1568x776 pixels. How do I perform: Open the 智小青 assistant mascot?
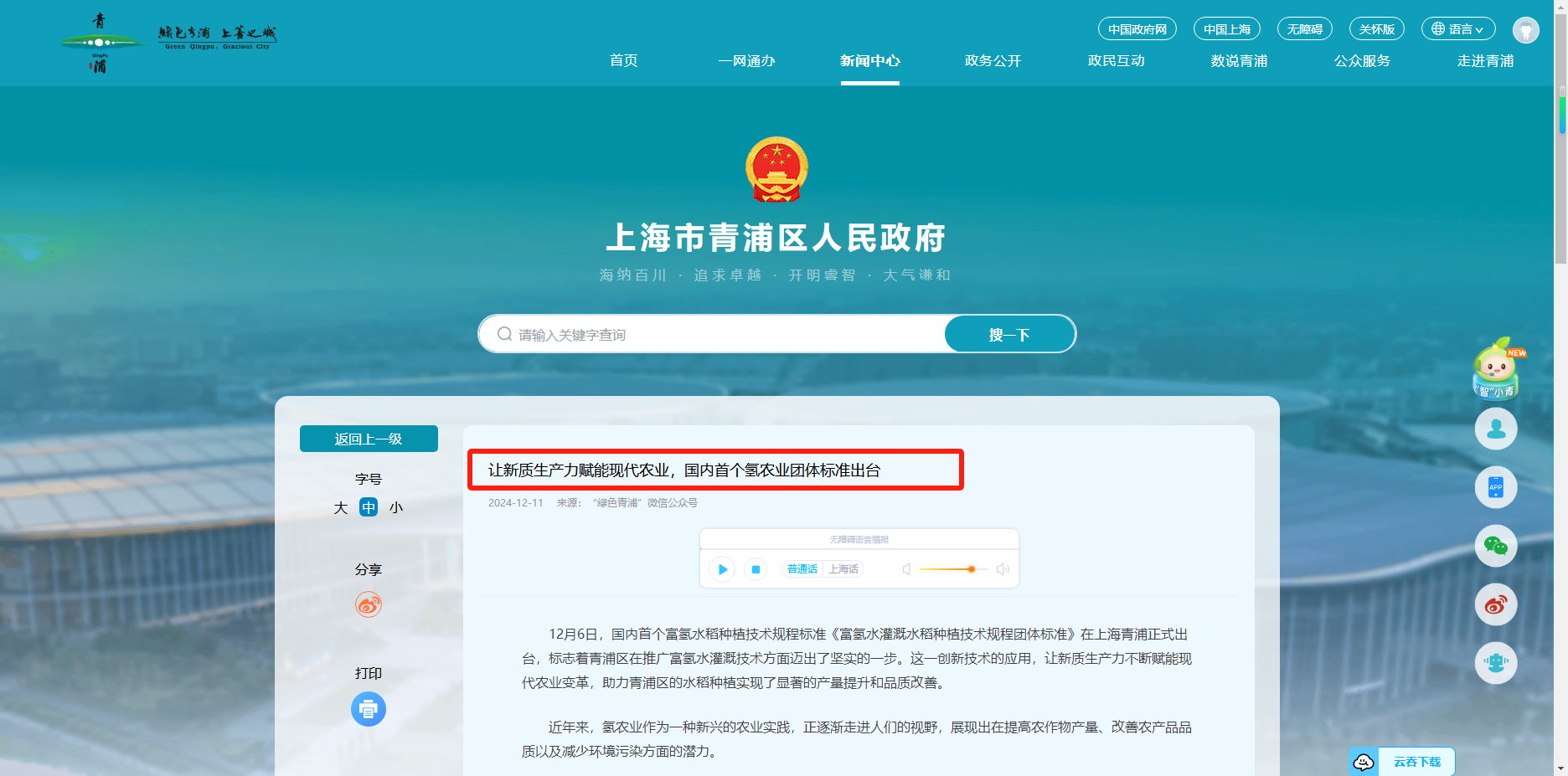(1496, 371)
